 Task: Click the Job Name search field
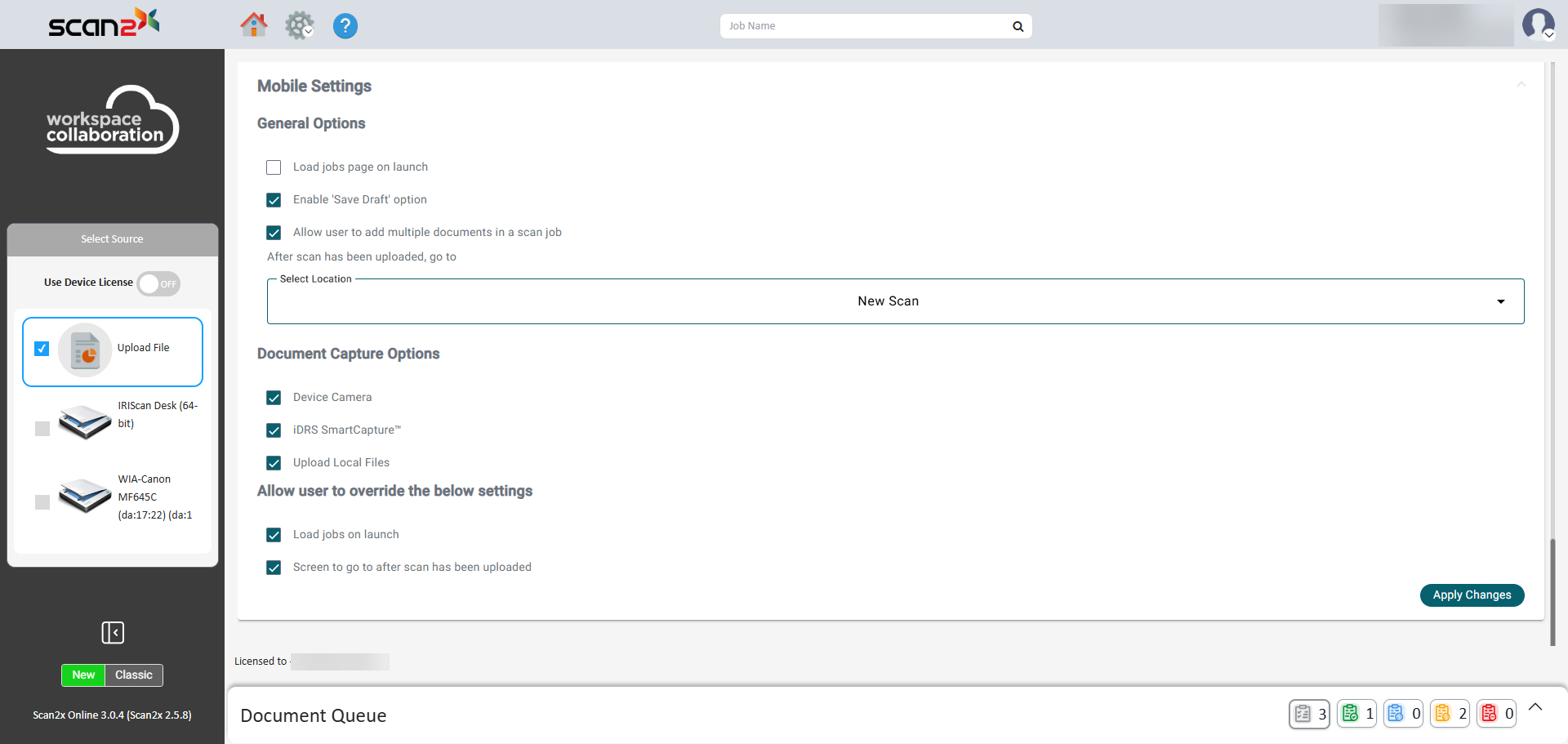pyautogui.click(x=866, y=26)
